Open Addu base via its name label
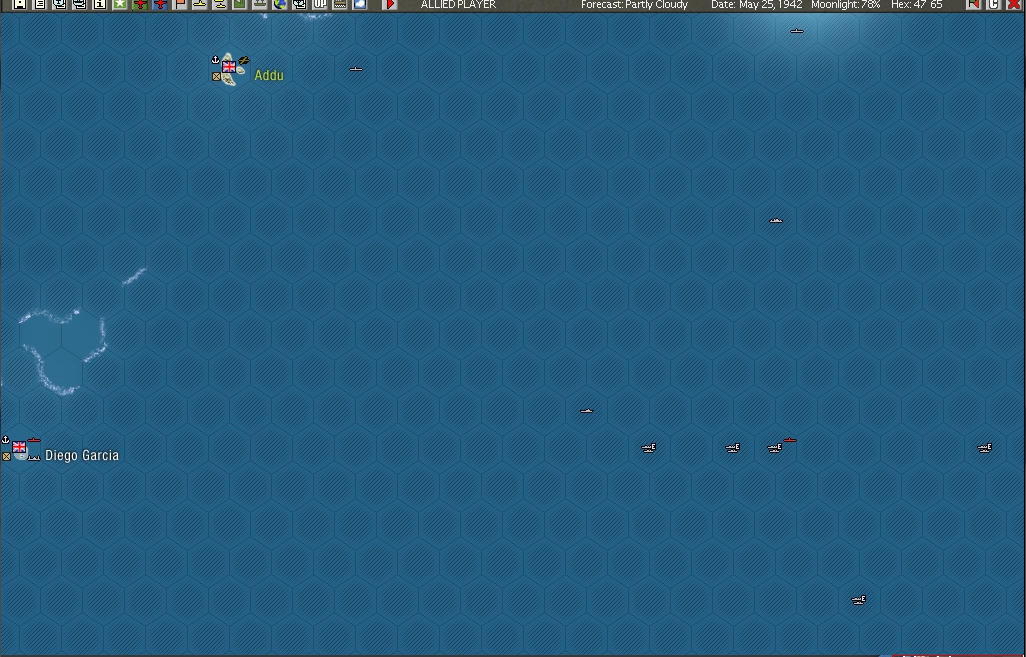 [268, 74]
